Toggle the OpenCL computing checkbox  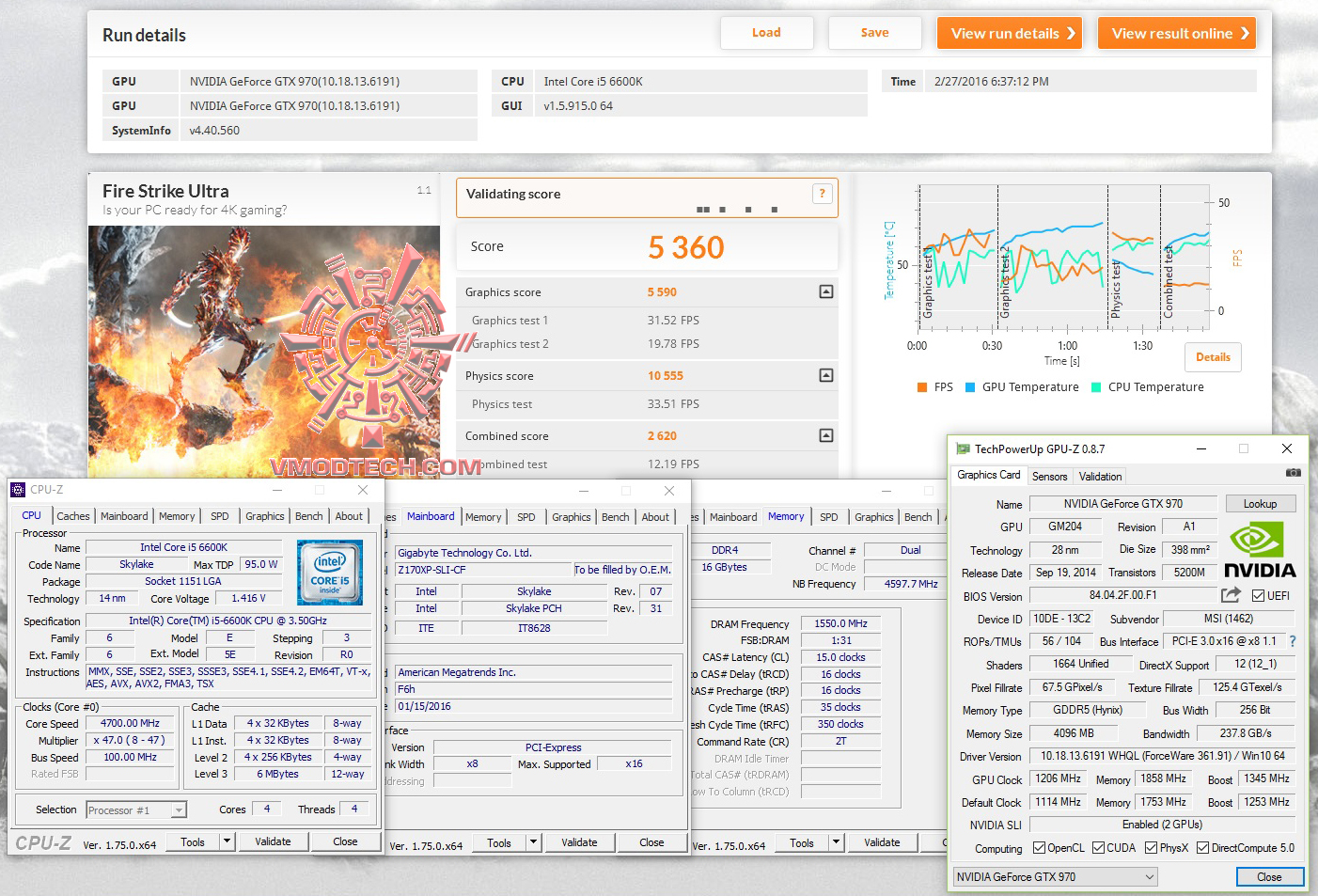1039,848
